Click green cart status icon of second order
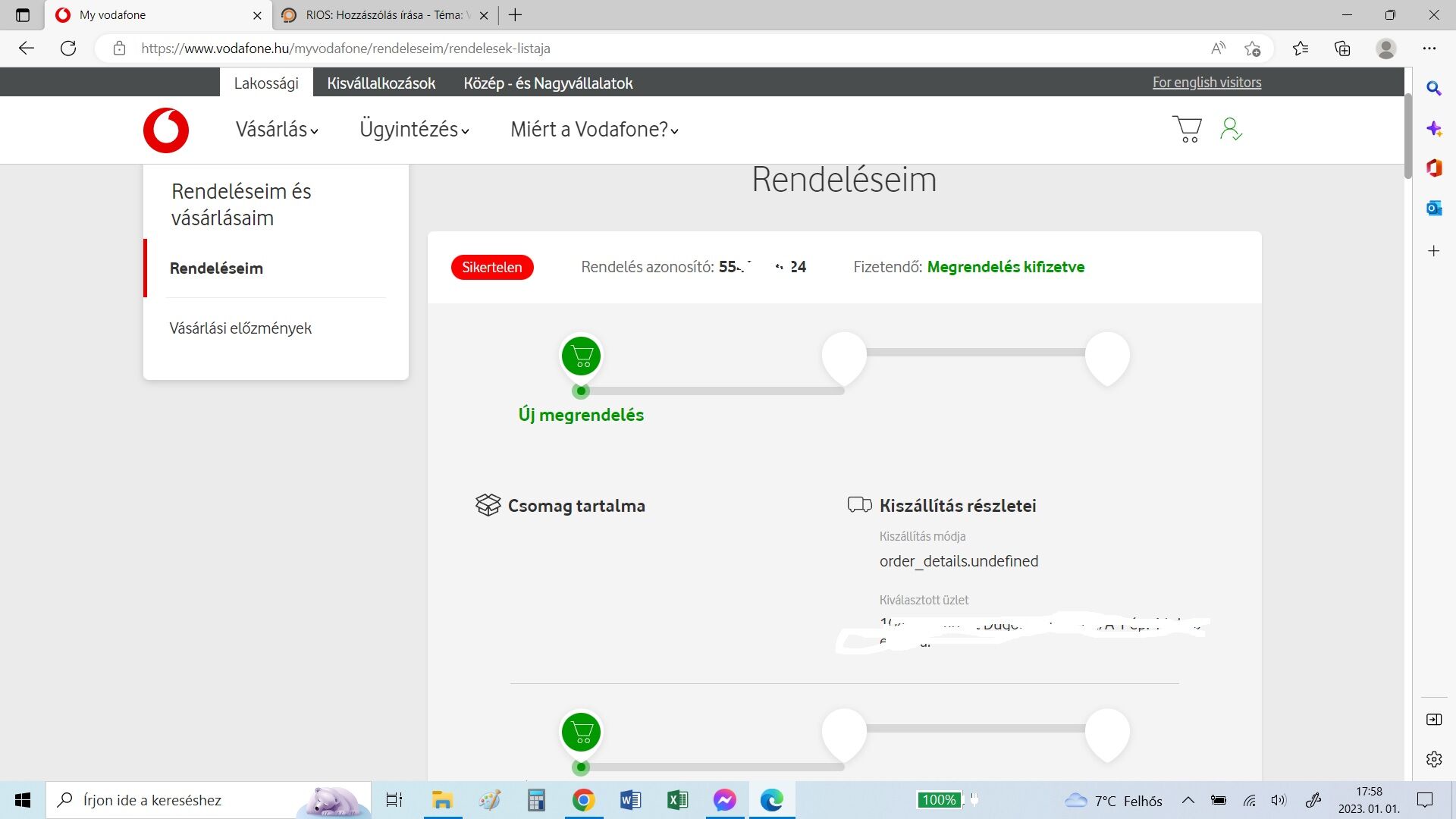1456x819 pixels. pyautogui.click(x=582, y=733)
